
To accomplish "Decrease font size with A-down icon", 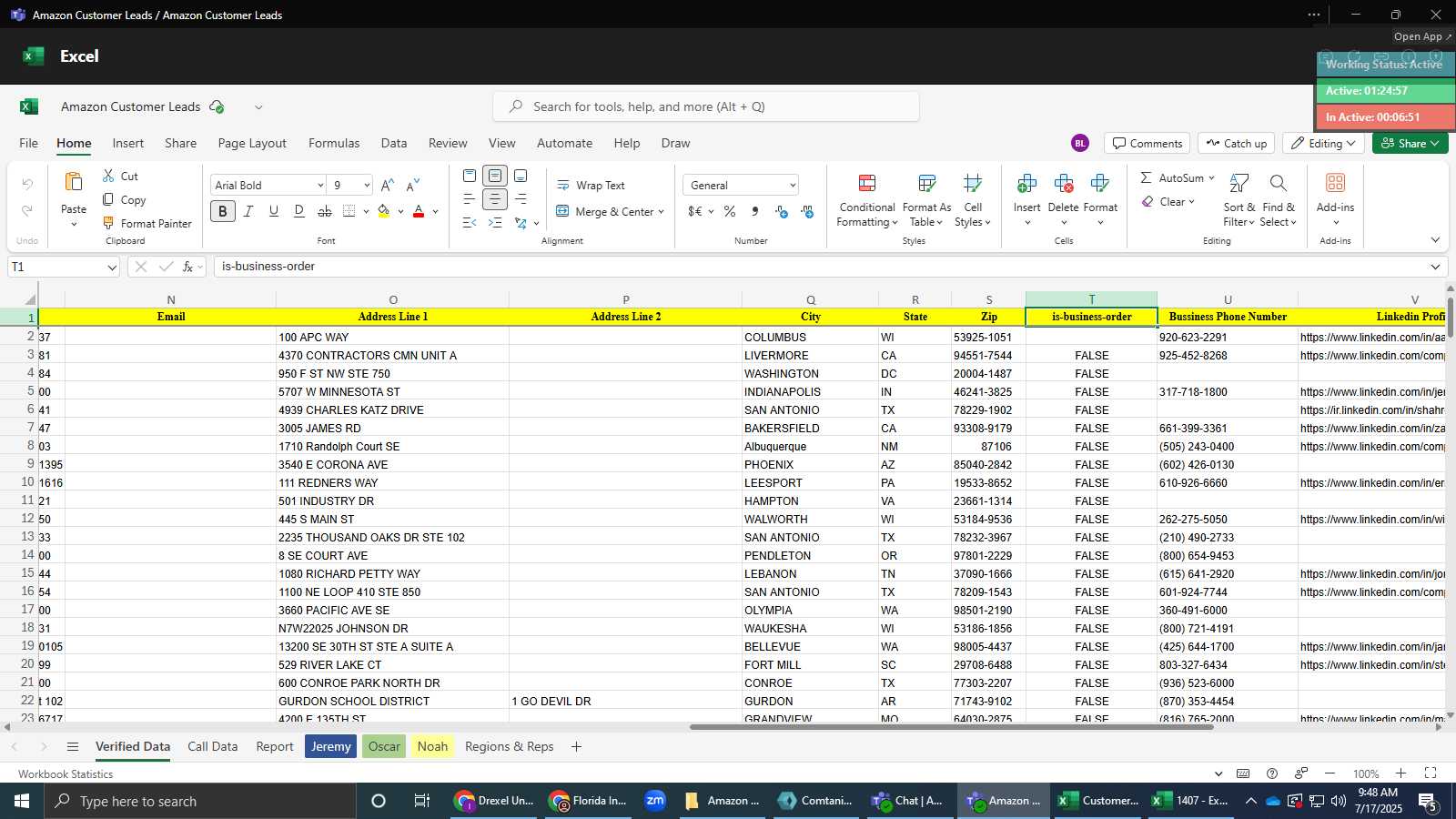I will tap(413, 185).
